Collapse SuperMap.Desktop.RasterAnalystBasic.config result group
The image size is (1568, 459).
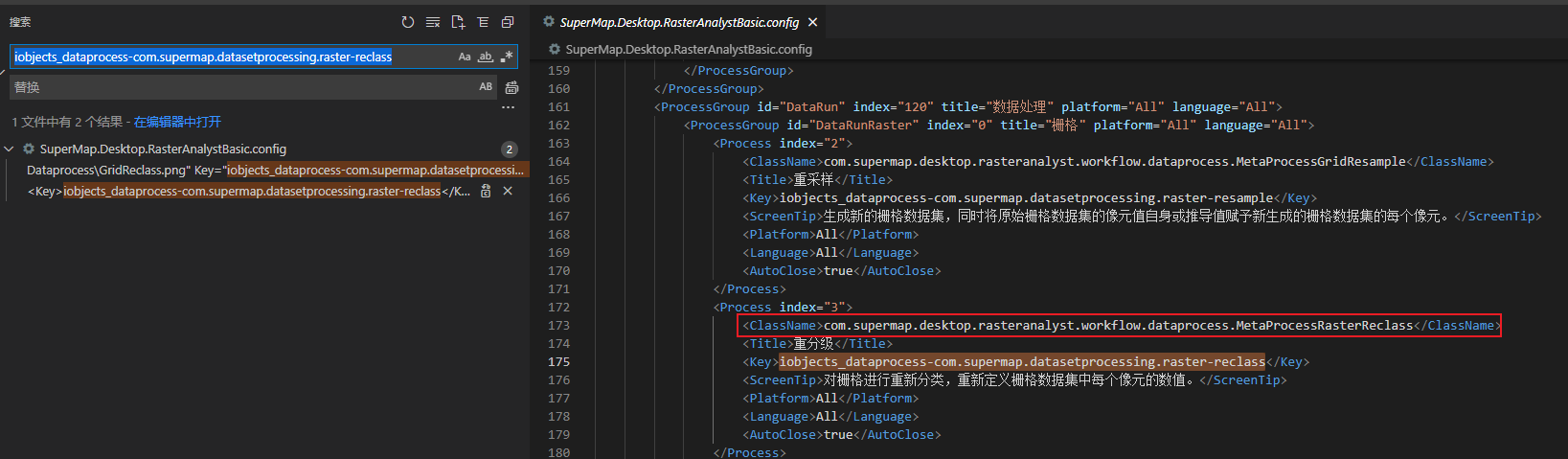coord(9,149)
